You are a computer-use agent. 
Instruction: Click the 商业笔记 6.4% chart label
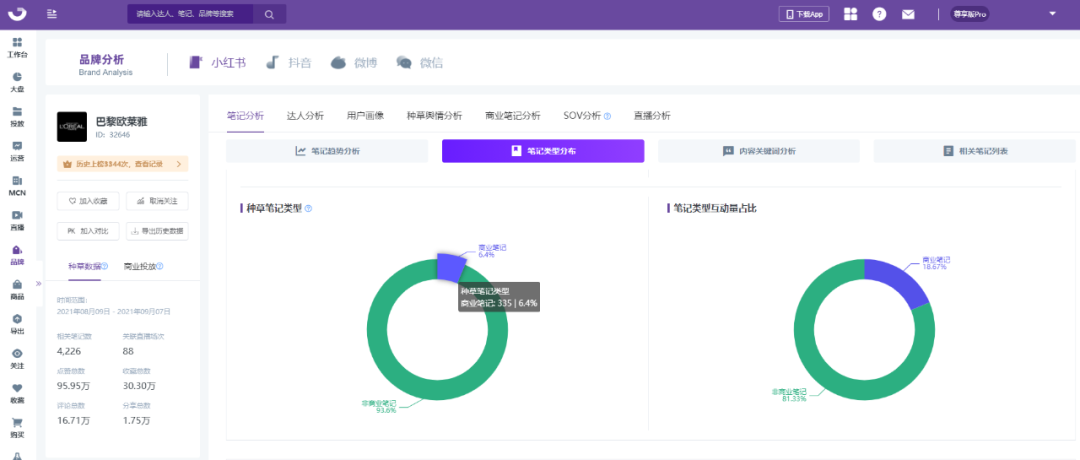pos(492,251)
